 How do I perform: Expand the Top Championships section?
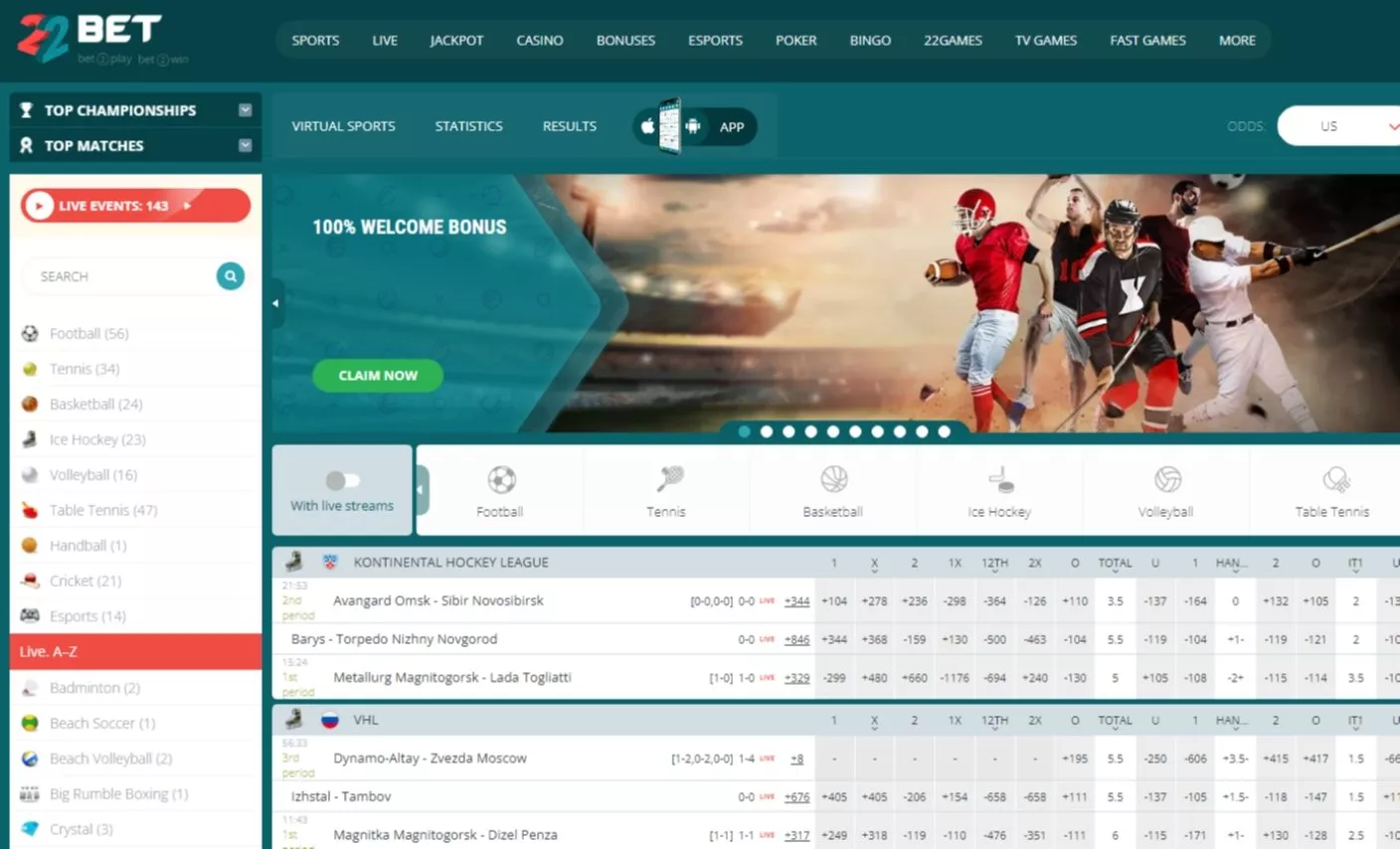point(245,110)
